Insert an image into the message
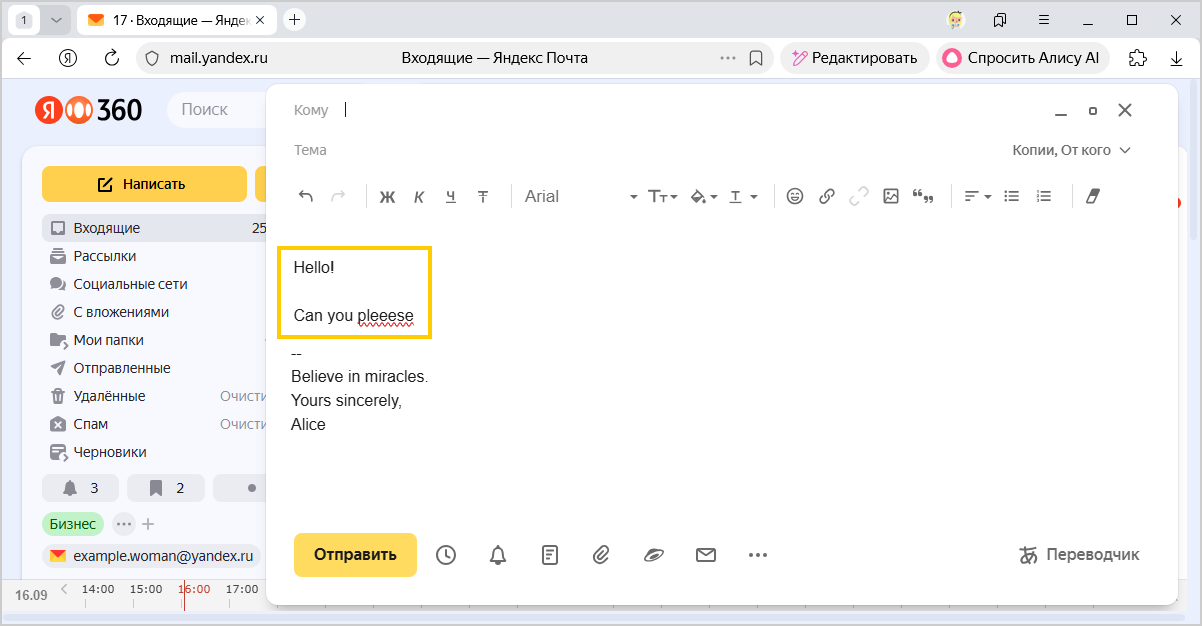 pyautogui.click(x=891, y=197)
